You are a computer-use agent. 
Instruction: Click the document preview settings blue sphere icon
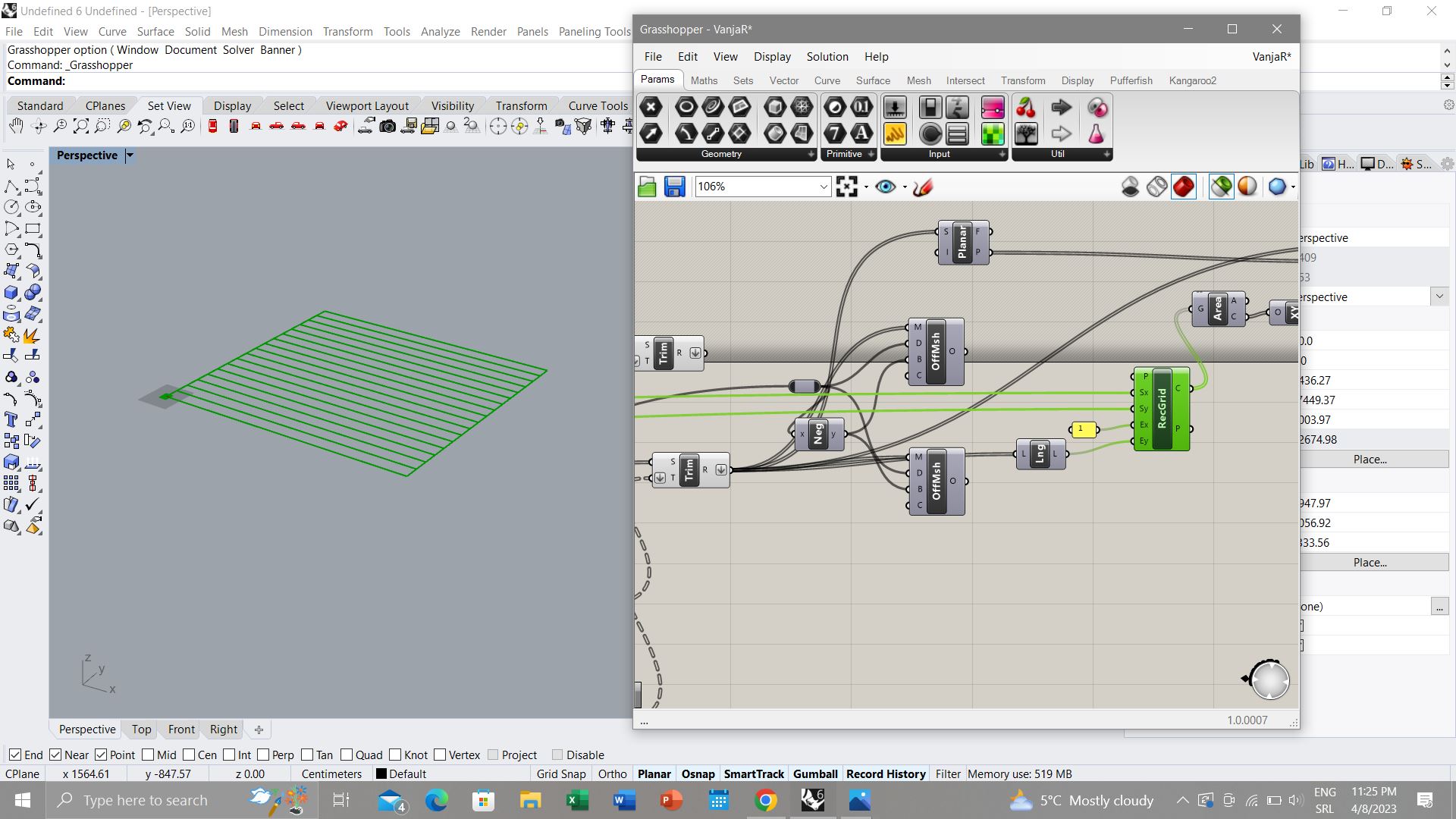[x=1277, y=187]
